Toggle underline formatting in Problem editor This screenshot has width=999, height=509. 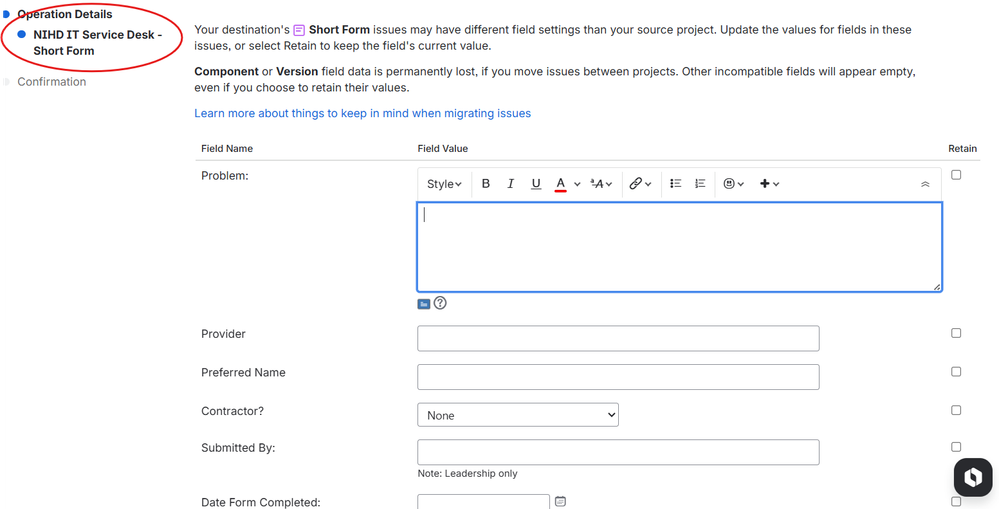(536, 183)
